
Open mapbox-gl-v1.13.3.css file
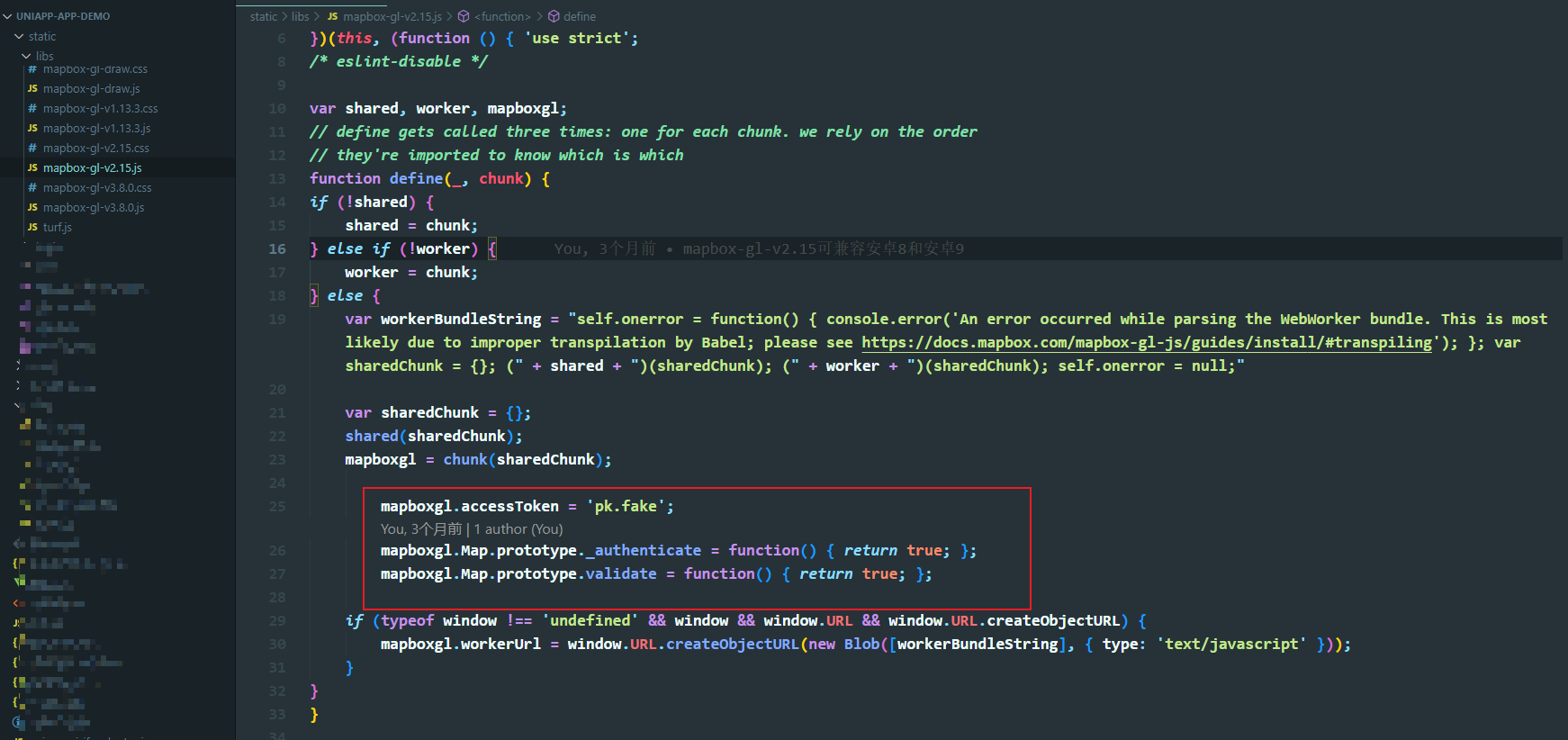pyautogui.click(x=100, y=108)
